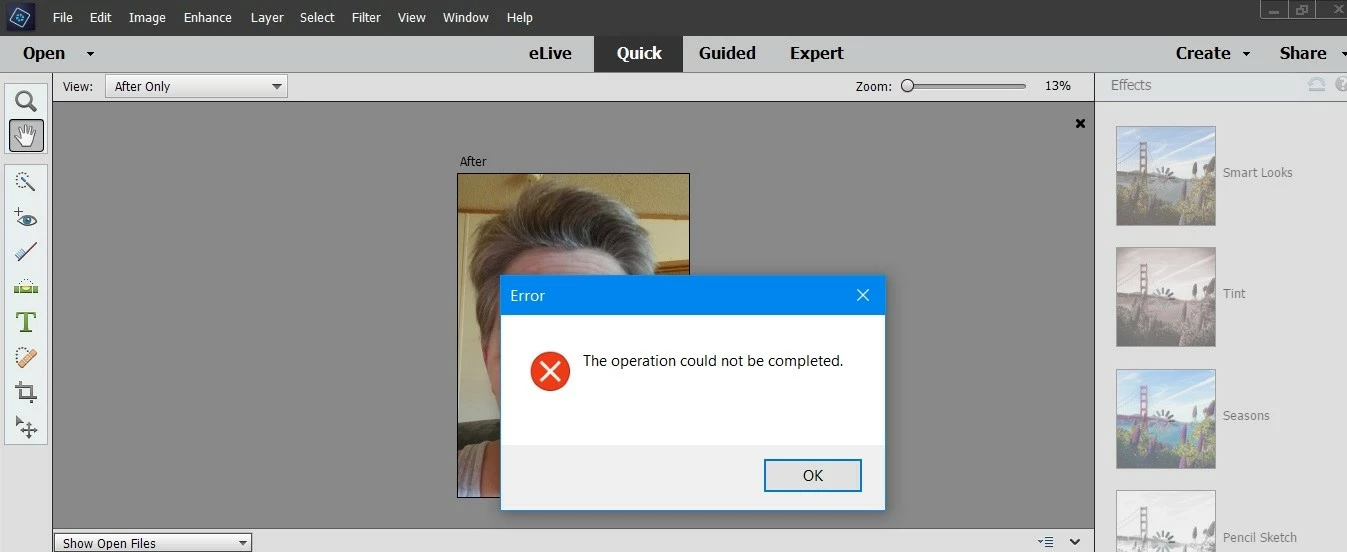Close the open photo with black X
The image size is (1347, 552).
click(x=1080, y=123)
